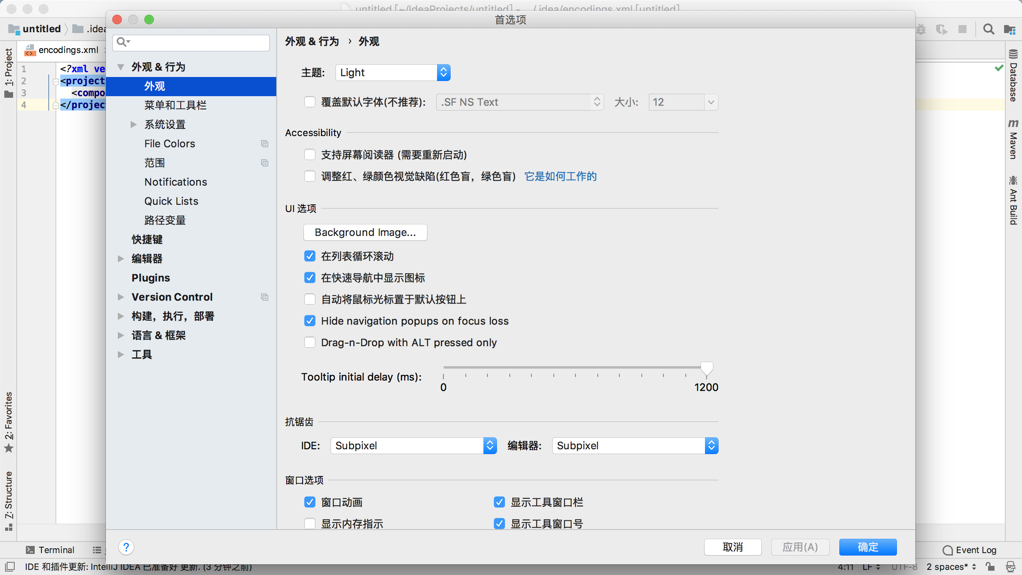Toggle 覆盖默认字体 checkbox
Image resolution: width=1022 pixels, height=575 pixels.
click(310, 102)
